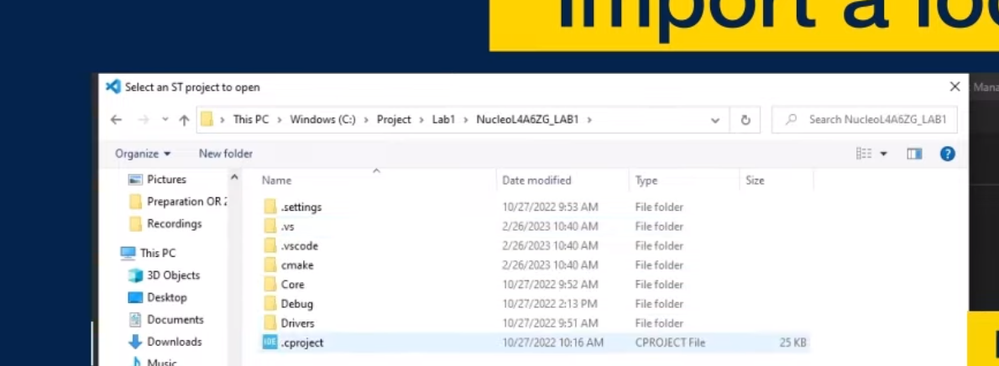Refresh the NucleoL4A6ZG_LAB1 folder view
The image size is (999, 366).
(x=745, y=120)
